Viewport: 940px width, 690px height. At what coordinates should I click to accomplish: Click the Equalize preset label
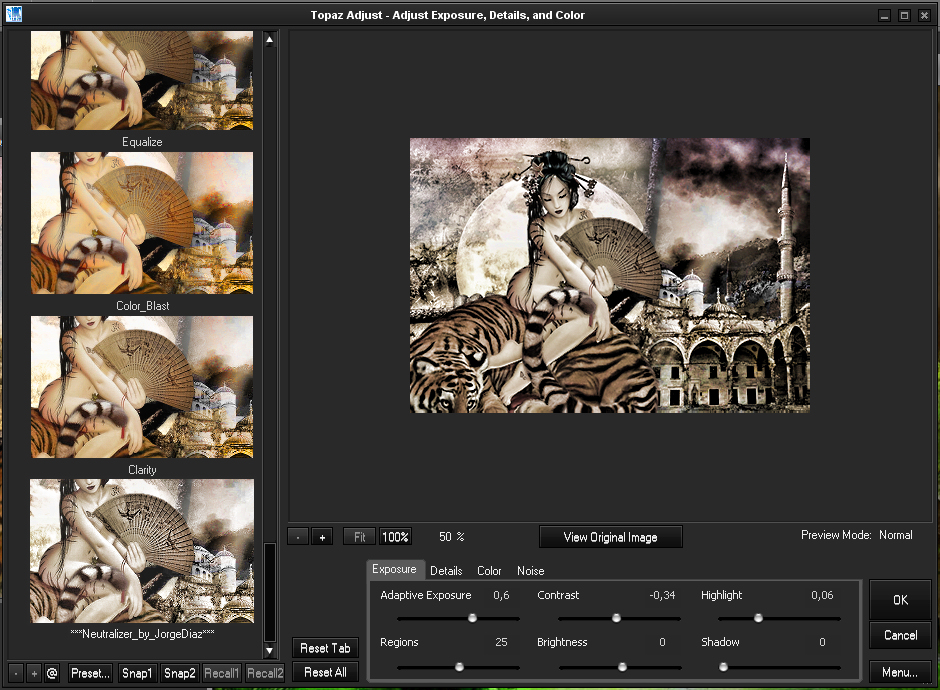[x=142, y=142]
